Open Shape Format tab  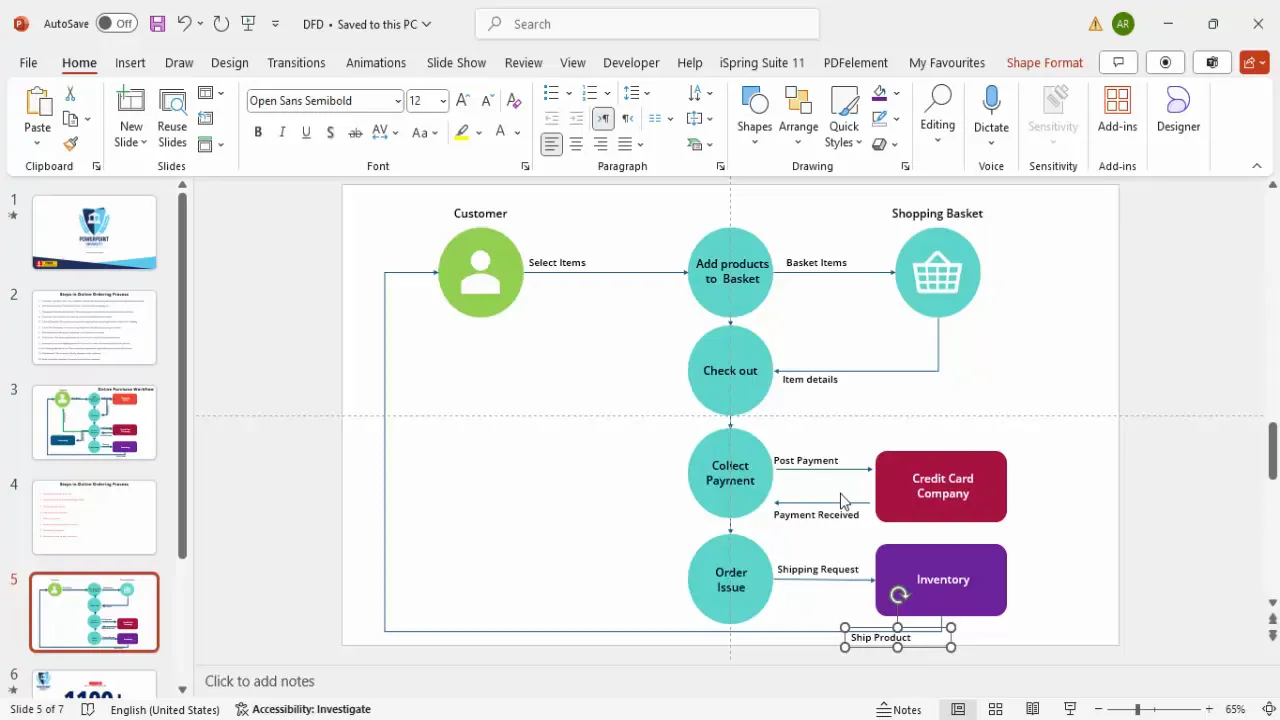1044,62
